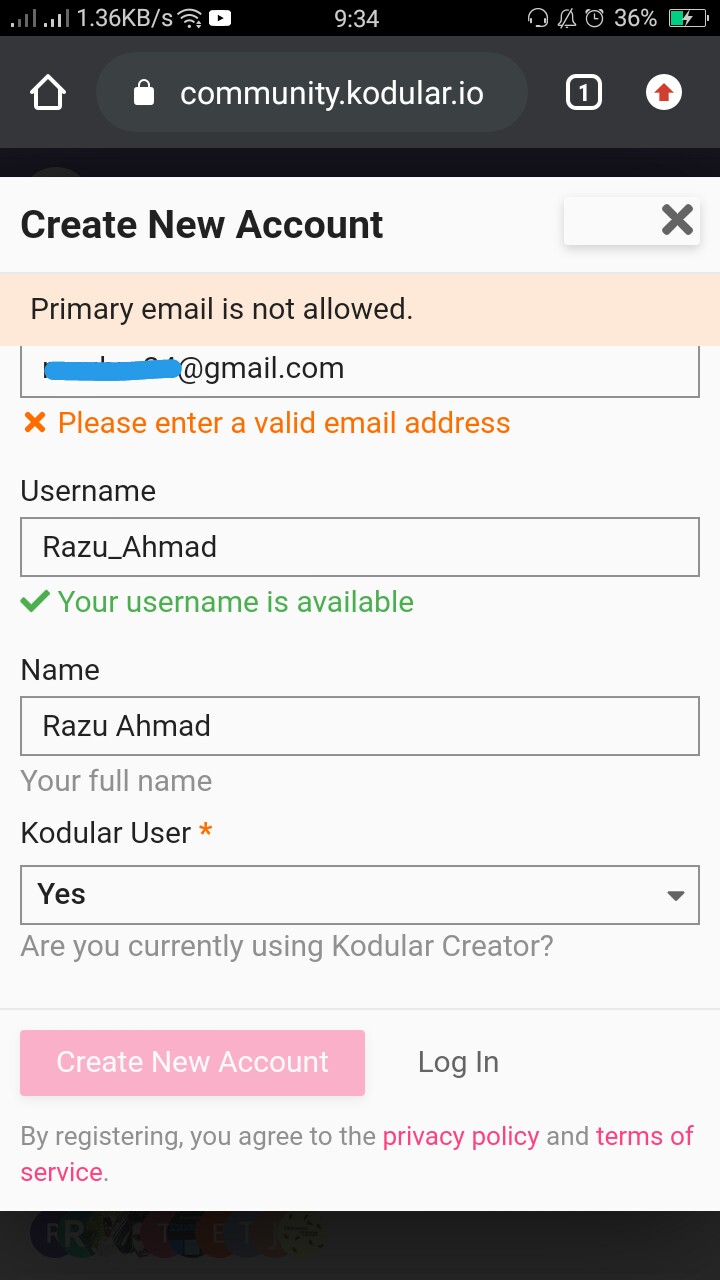The image size is (720, 1280).
Task: Open the terms of service link
Action: point(644,1137)
